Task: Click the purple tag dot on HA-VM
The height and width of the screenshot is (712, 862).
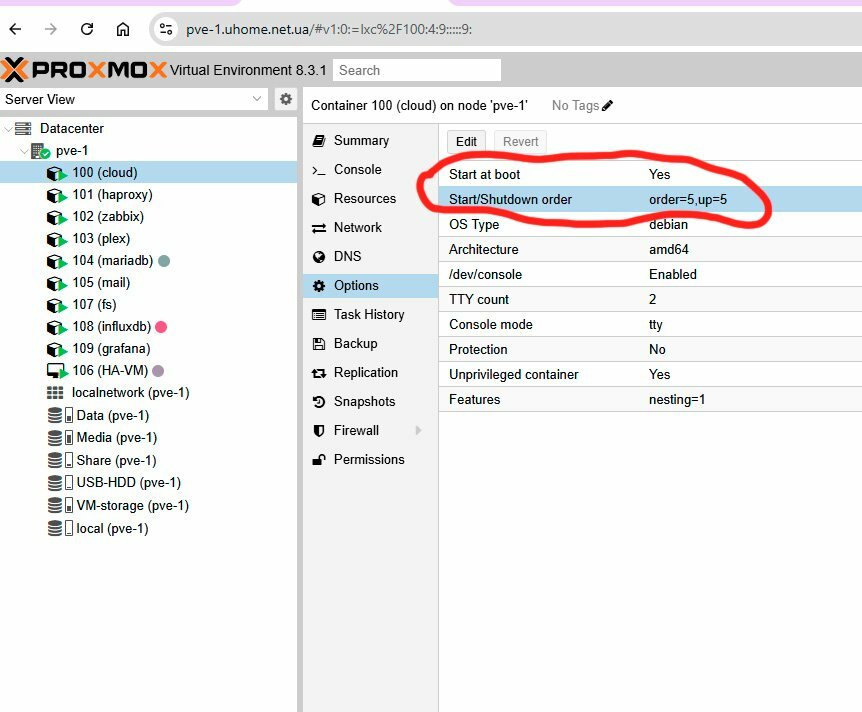Action: click(158, 371)
